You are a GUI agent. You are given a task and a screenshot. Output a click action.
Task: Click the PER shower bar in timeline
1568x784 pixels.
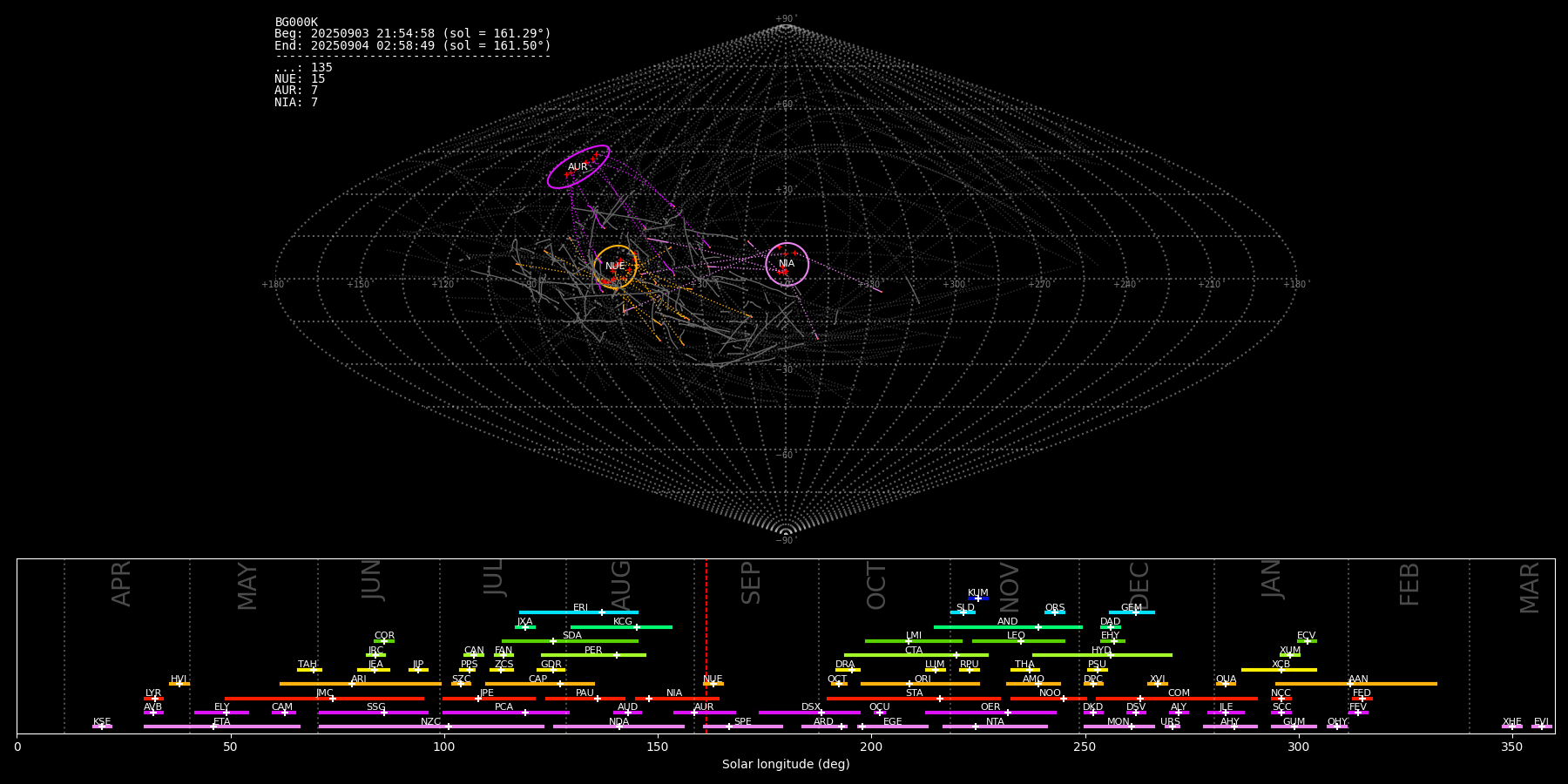click(593, 655)
